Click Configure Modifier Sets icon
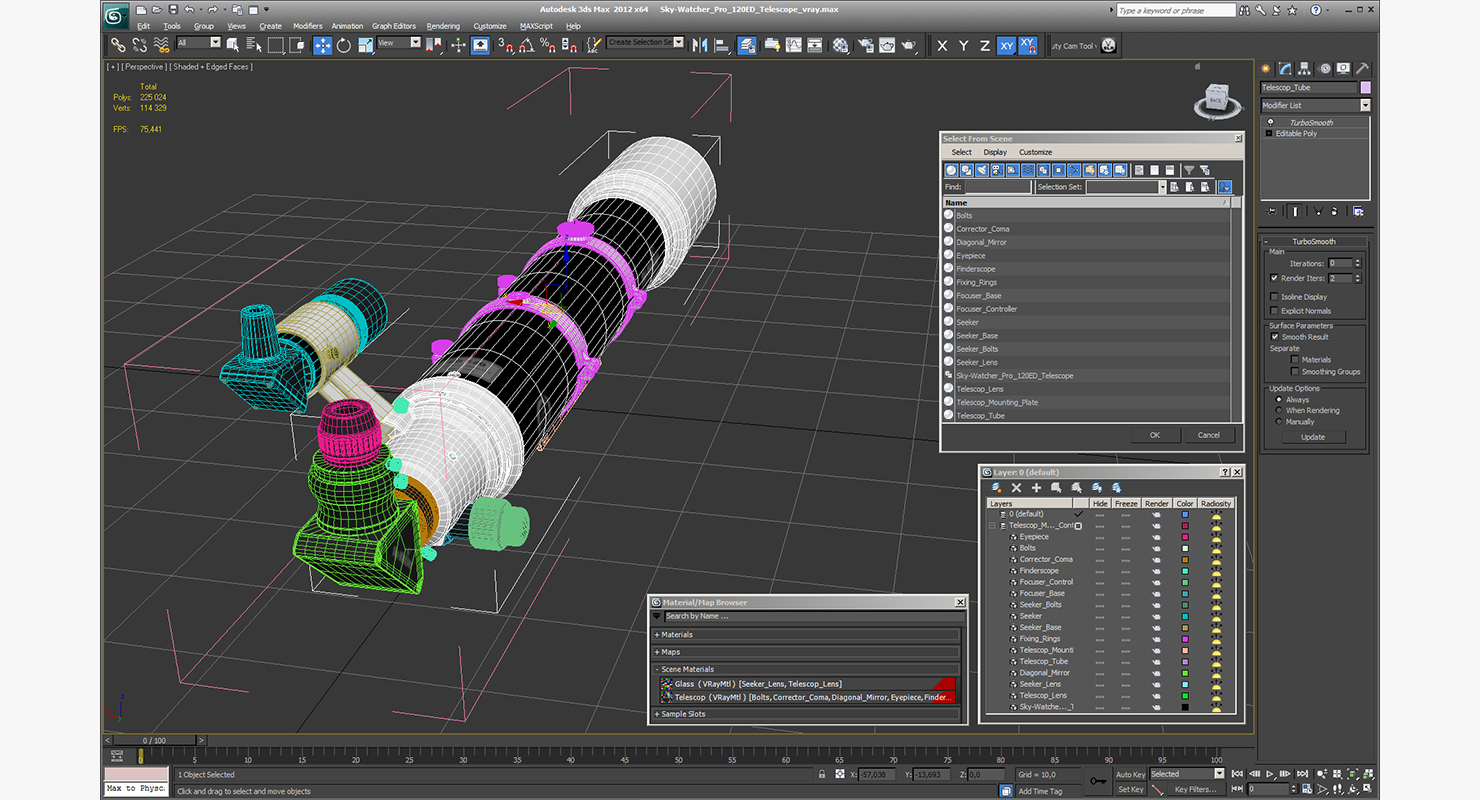The width and height of the screenshot is (1480, 800). point(1357,211)
